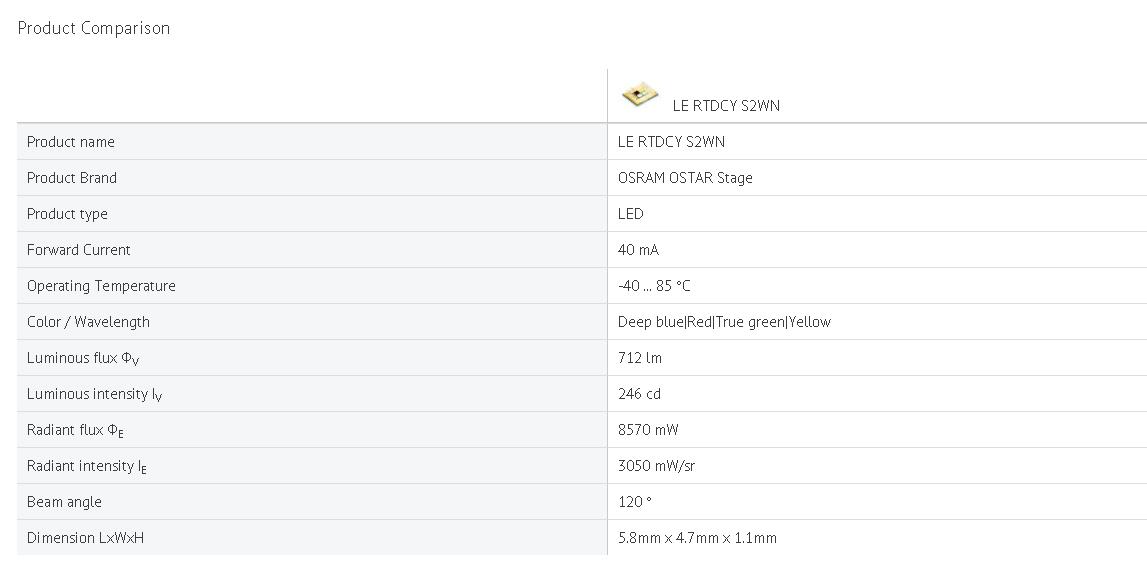Click the 5.8mm x 4.7mm x 1.1mm dimension
1147x571 pixels.
click(x=697, y=538)
